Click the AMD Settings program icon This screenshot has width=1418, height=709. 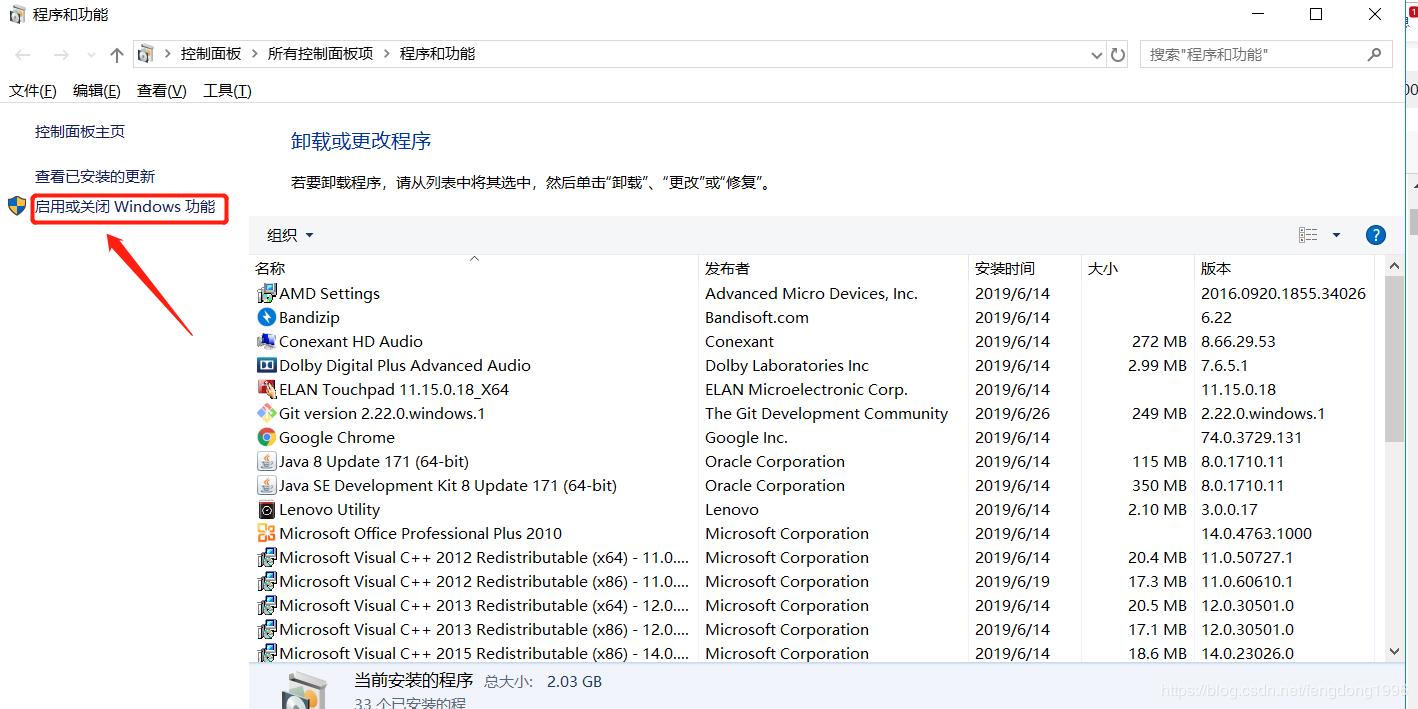pyautogui.click(x=266, y=294)
